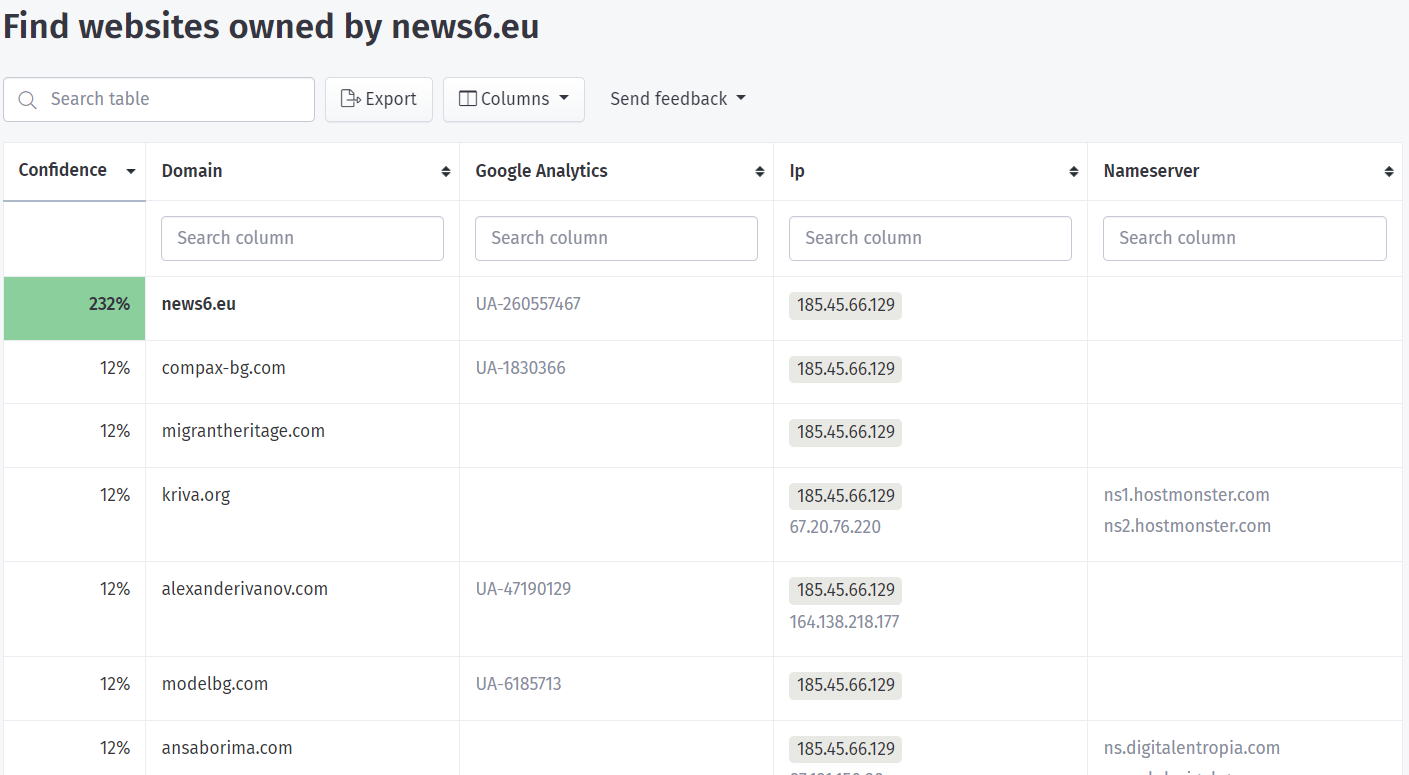Sort the Ip column using arrows
This screenshot has height=775, width=1409.
(1074, 172)
